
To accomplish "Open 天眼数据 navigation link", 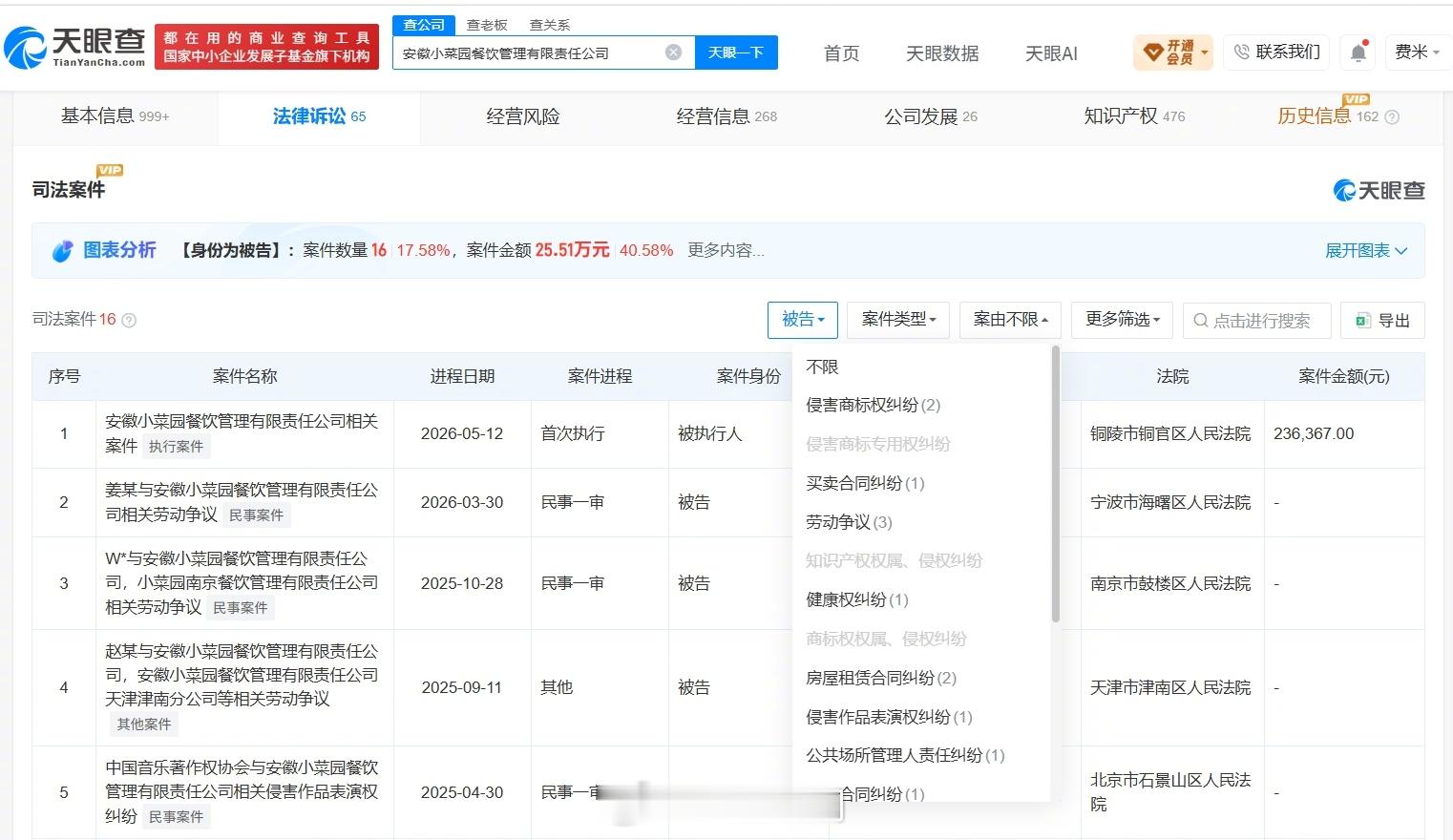I will [942, 53].
